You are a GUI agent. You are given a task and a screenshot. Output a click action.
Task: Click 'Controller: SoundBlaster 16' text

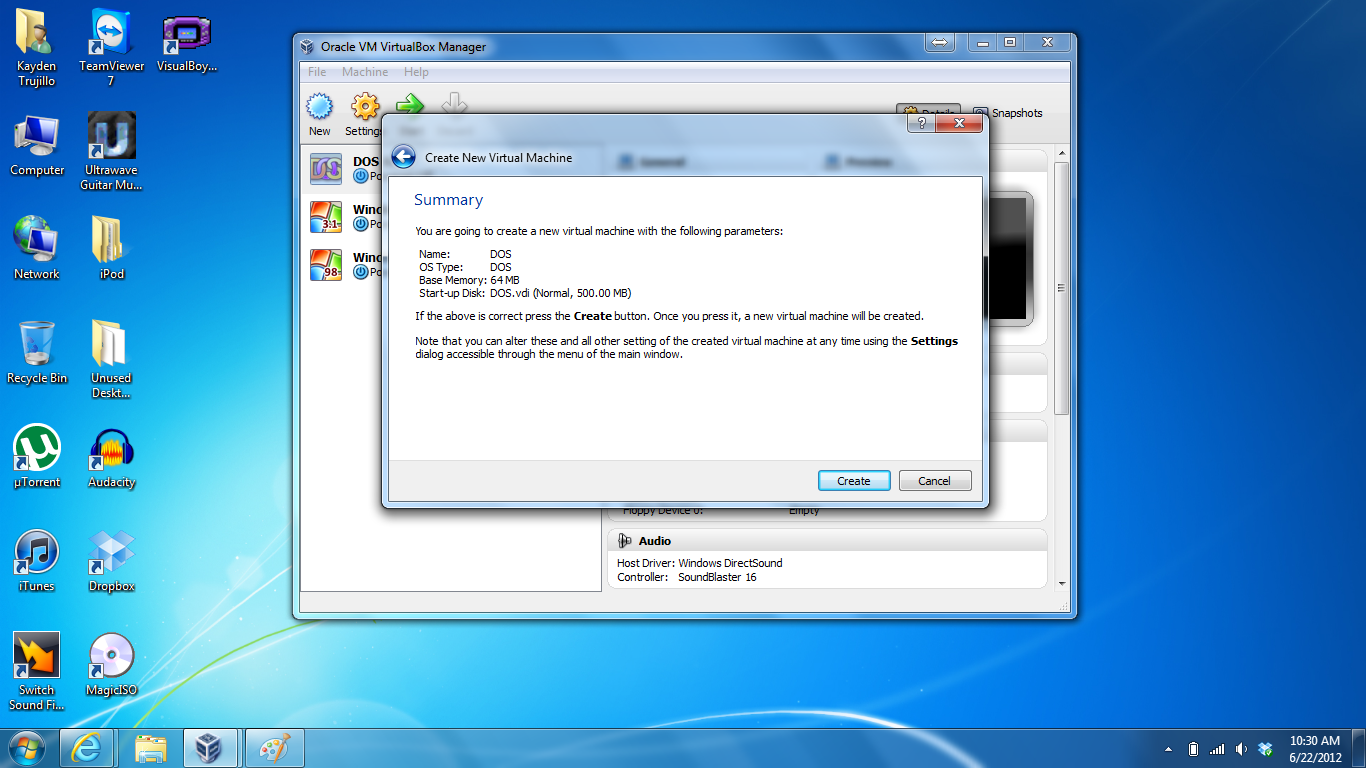687,577
